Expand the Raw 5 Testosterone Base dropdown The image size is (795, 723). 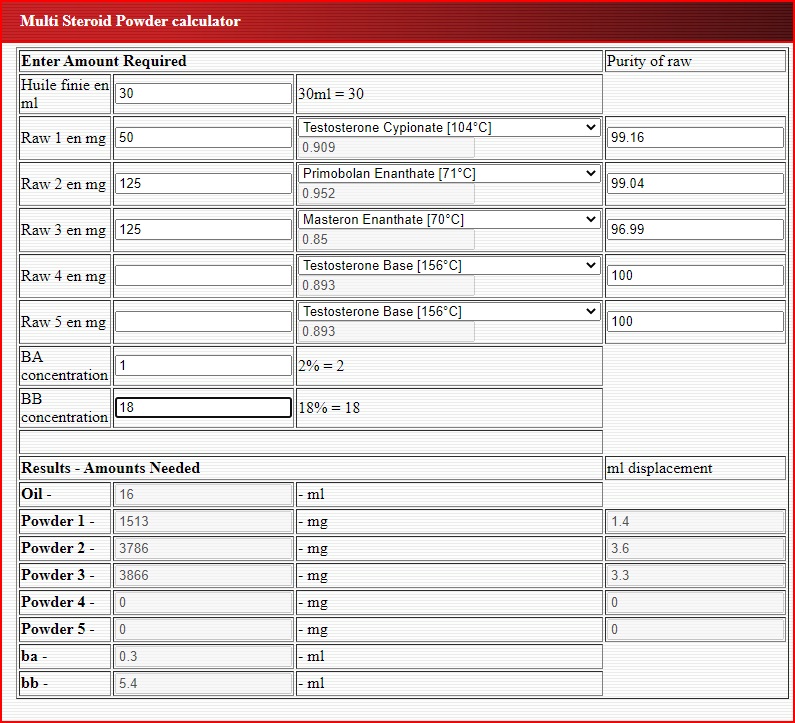[x=449, y=312]
